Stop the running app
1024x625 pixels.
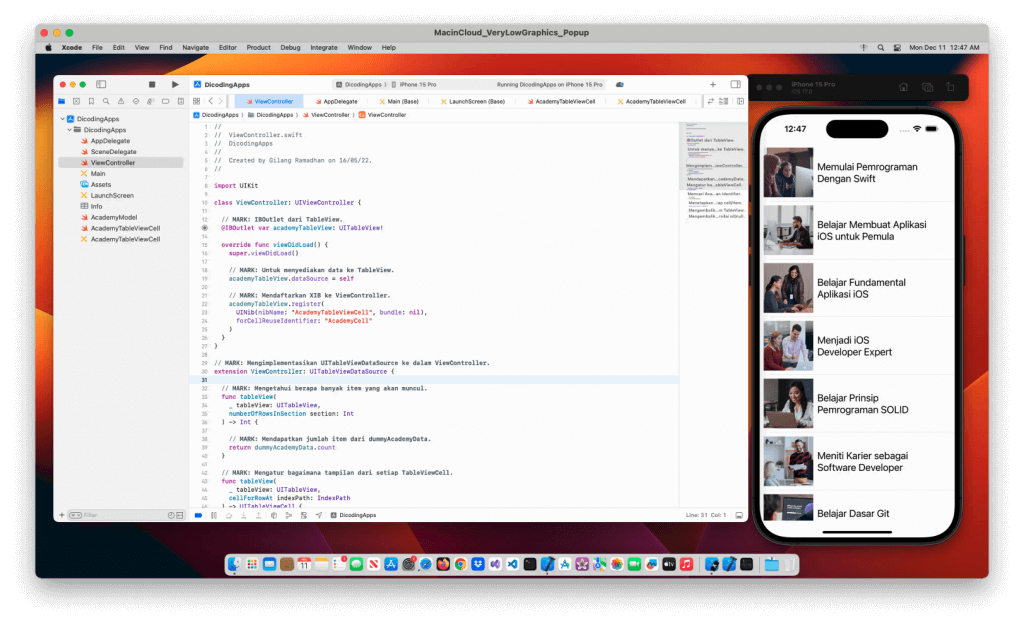[x=152, y=84]
